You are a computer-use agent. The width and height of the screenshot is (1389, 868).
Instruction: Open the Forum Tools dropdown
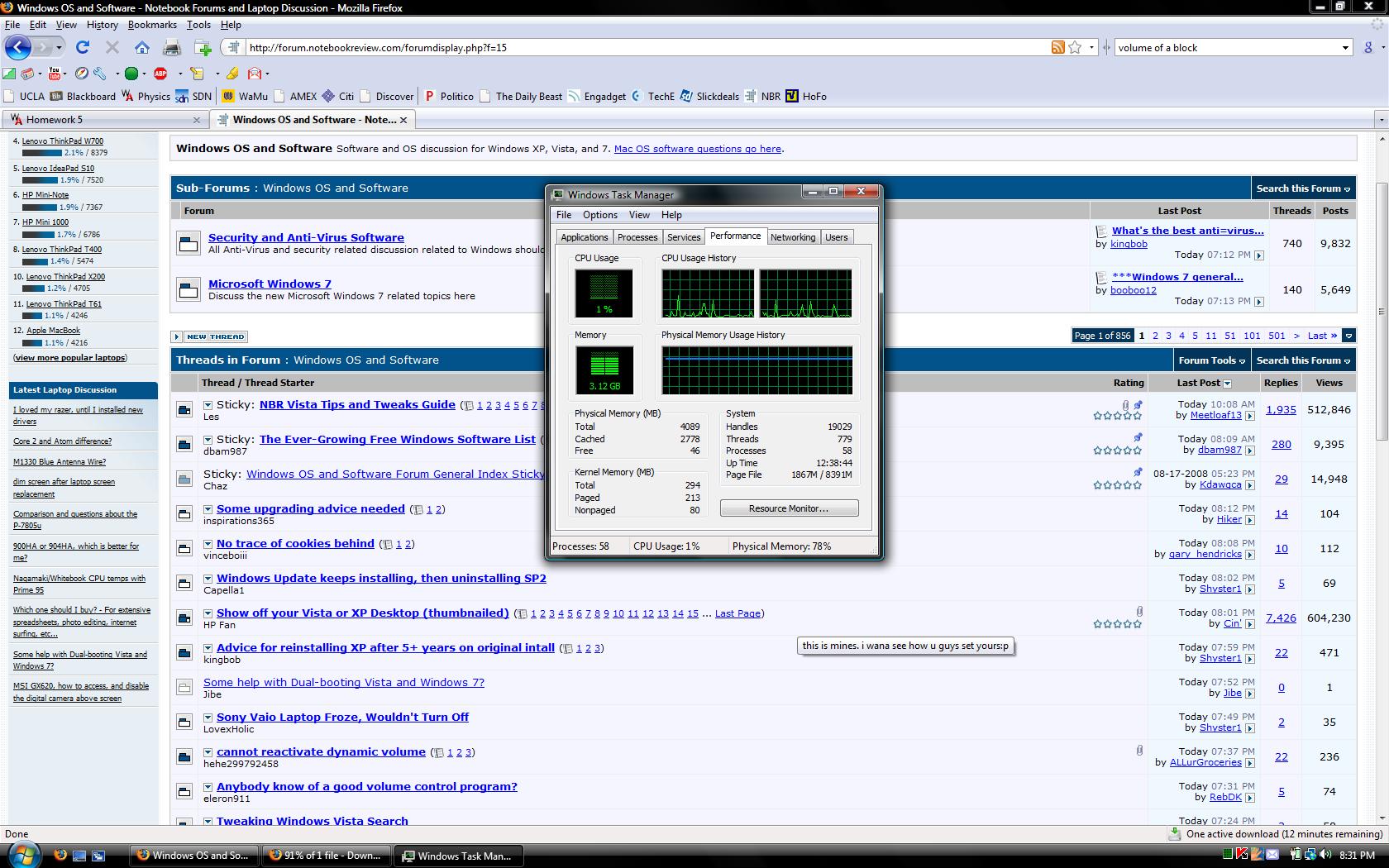1211,360
